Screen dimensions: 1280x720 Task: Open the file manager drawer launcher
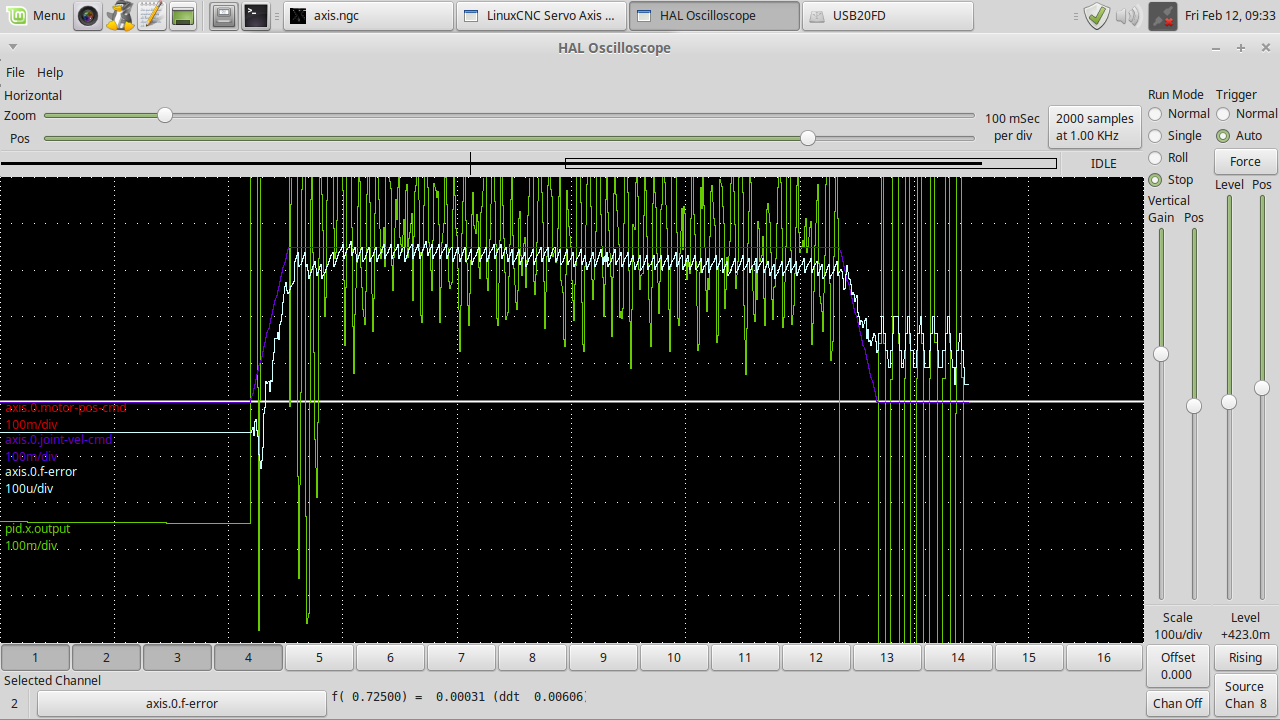coord(224,16)
